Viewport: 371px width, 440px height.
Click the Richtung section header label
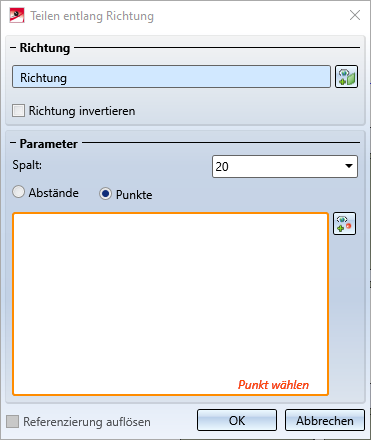tap(45, 48)
